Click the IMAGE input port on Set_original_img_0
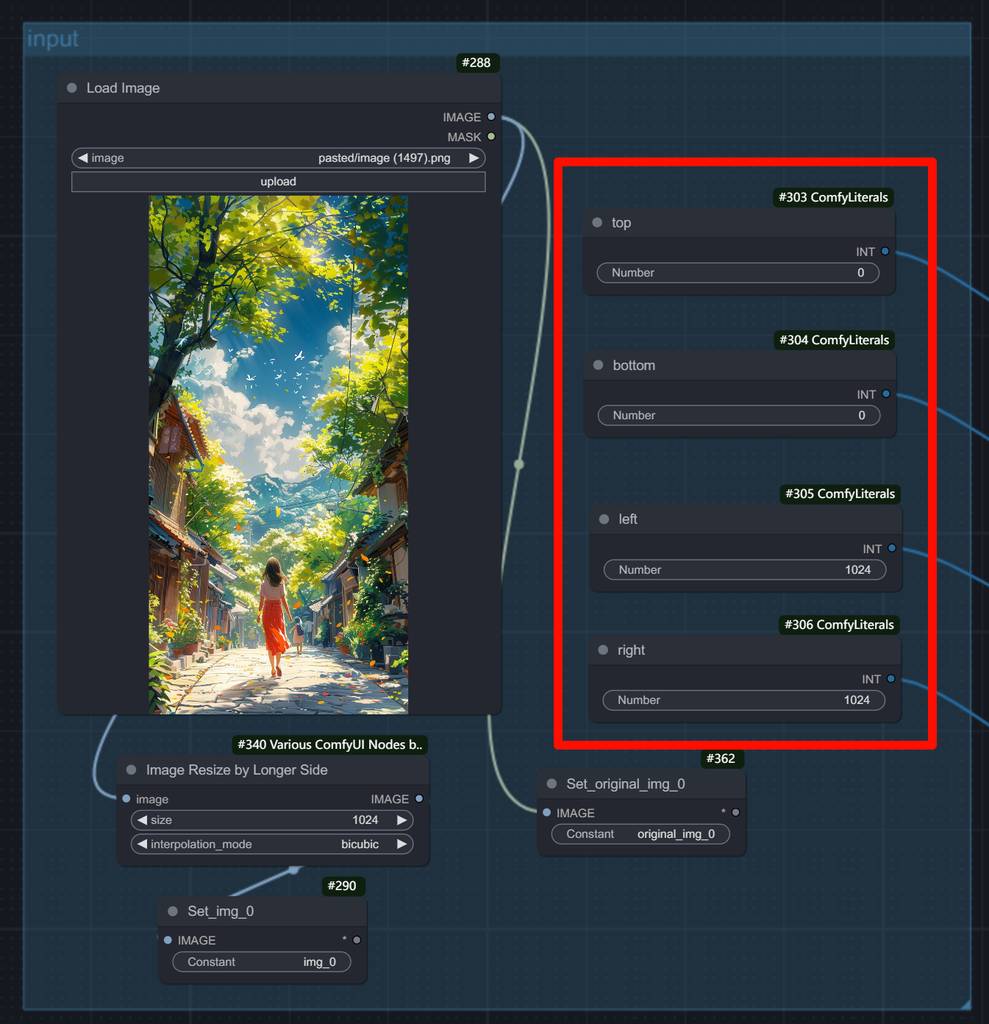This screenshot has height=1024, width=989. (546, 813)
